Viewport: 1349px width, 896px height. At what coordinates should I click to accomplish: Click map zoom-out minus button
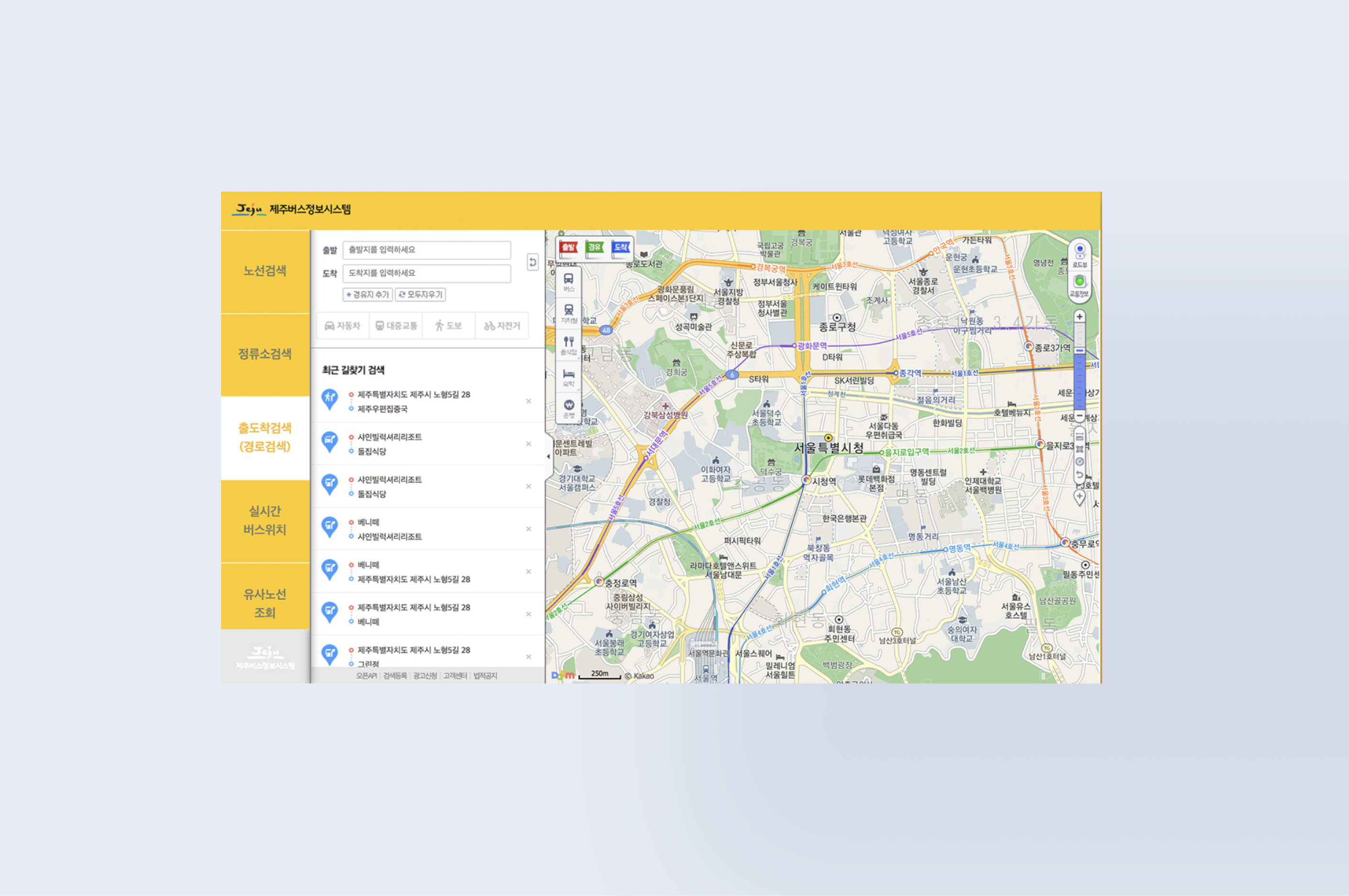[1079, 416]
